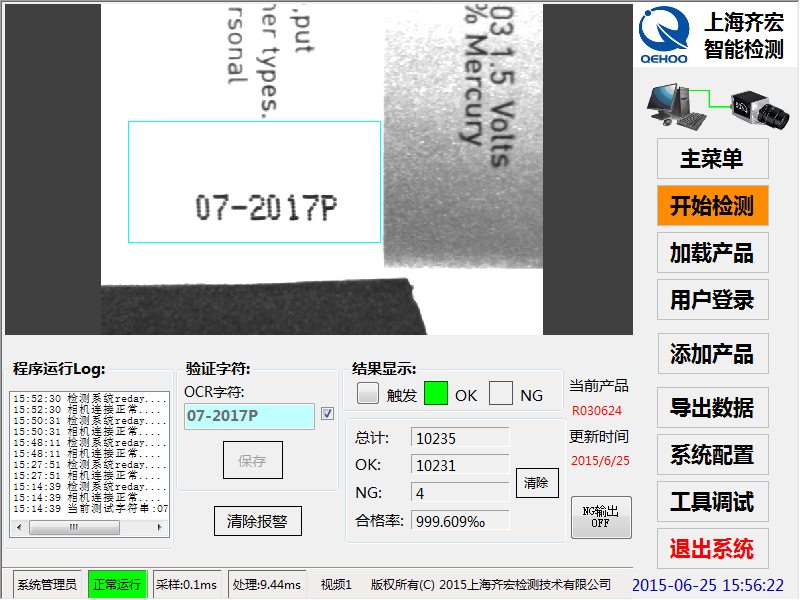Click the 采样:0.1ms status entry
This screenshot has height=600, width=800.
point(187,584)
